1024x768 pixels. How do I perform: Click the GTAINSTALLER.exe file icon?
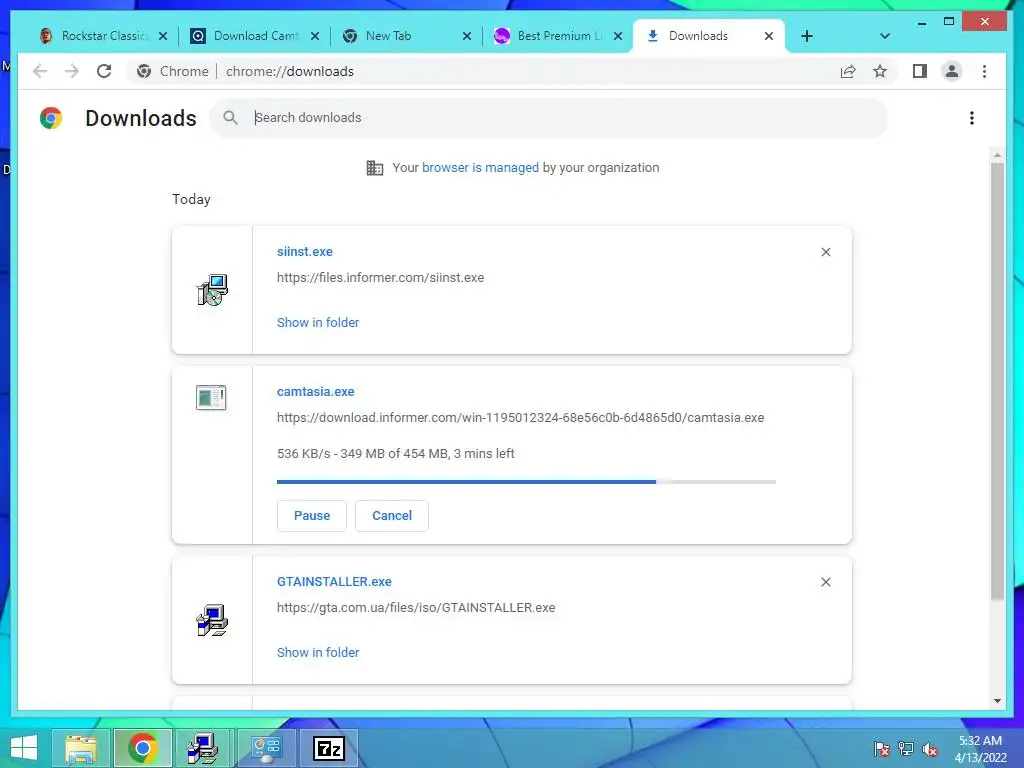[x=212, y=620]
